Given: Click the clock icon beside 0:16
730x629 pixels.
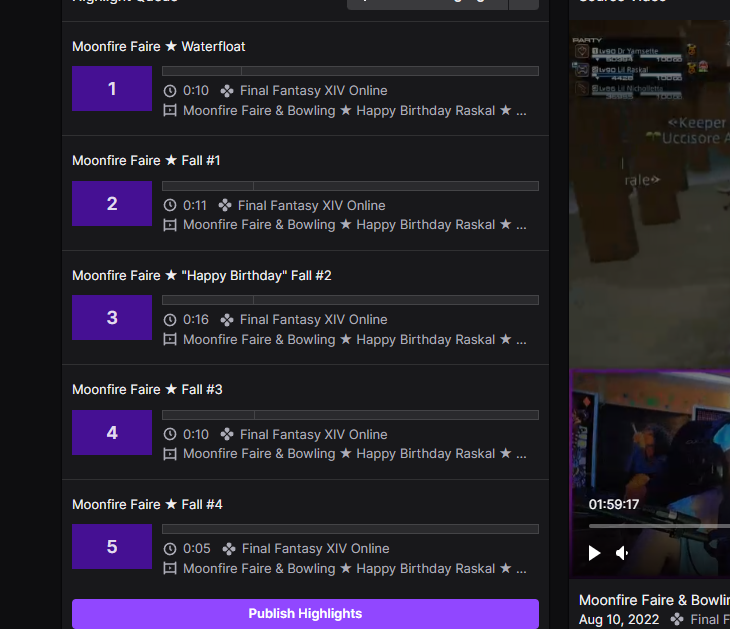Looking at the screenshot, I should [170, 320].
